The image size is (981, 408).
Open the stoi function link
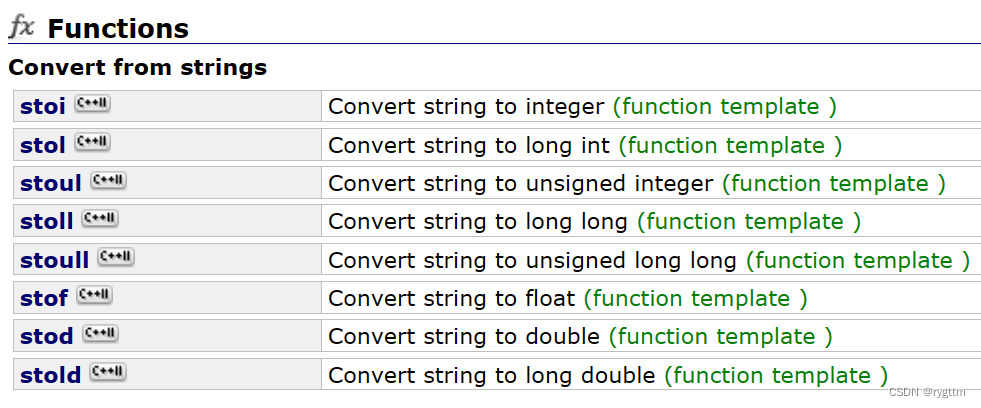click(43, 107)
